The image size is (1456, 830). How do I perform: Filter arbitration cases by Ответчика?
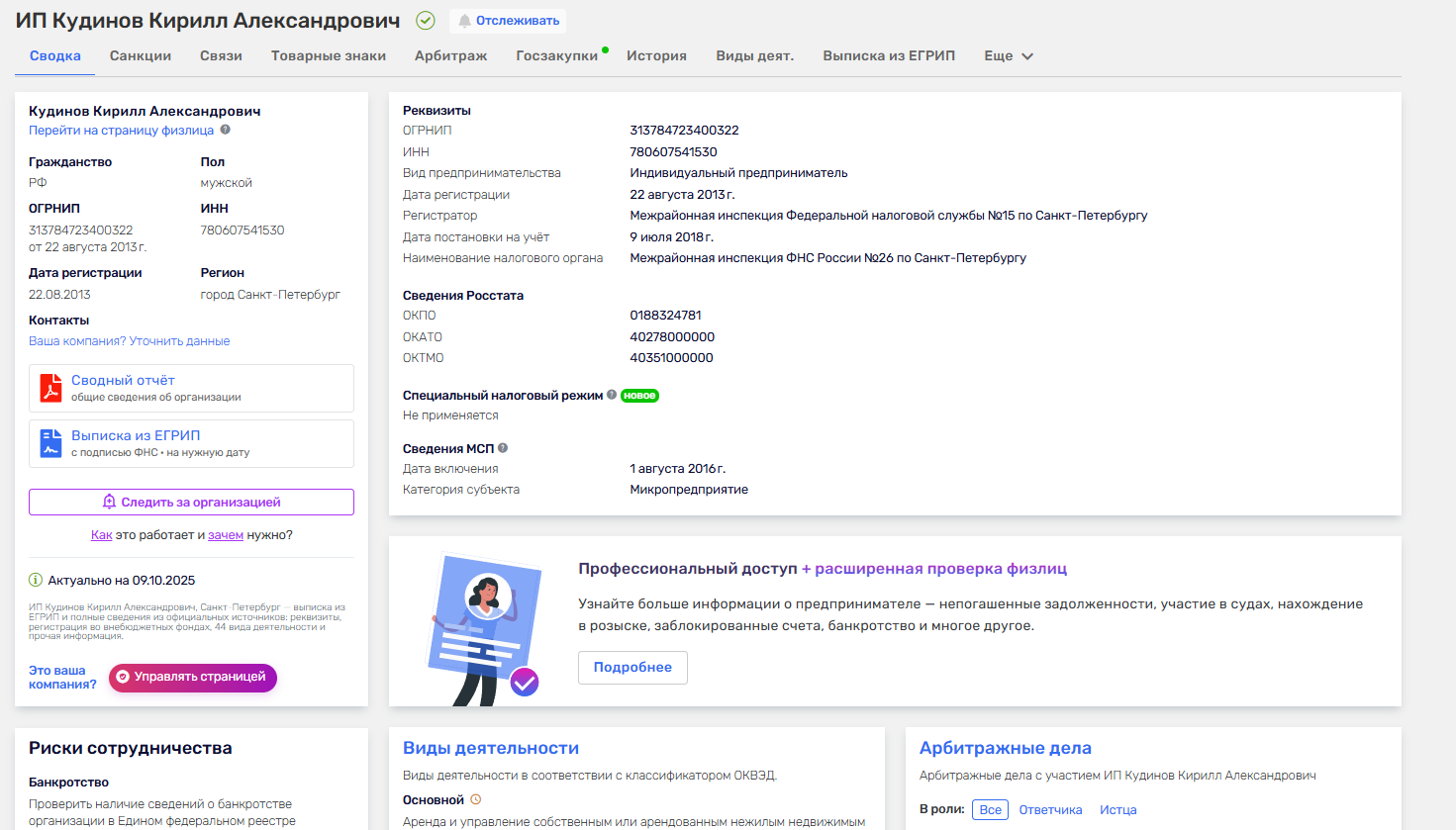pyautogui.click(x=1050, y=809)
